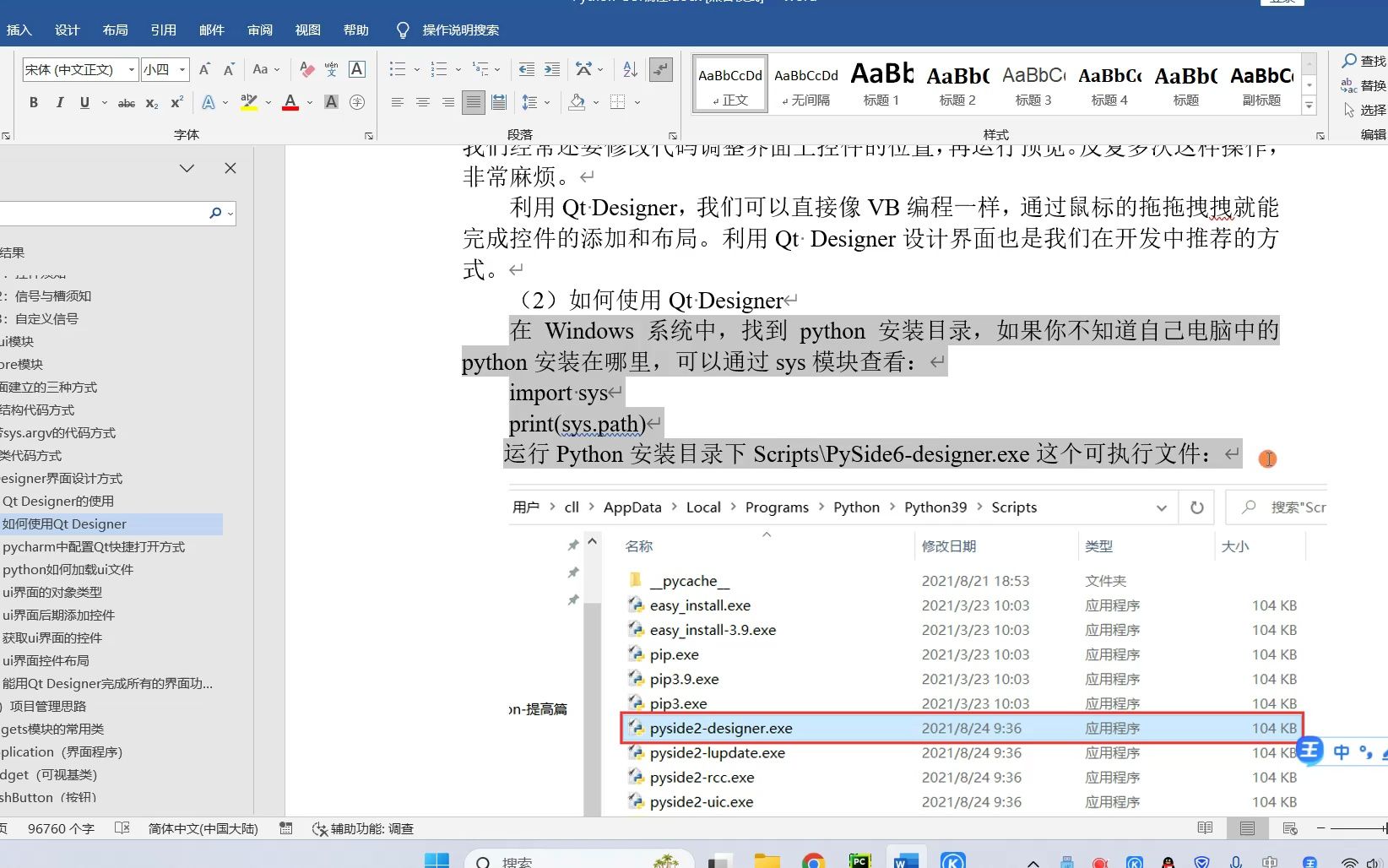
Task: Open font size dropdown 小四
Action: [182, 69]
